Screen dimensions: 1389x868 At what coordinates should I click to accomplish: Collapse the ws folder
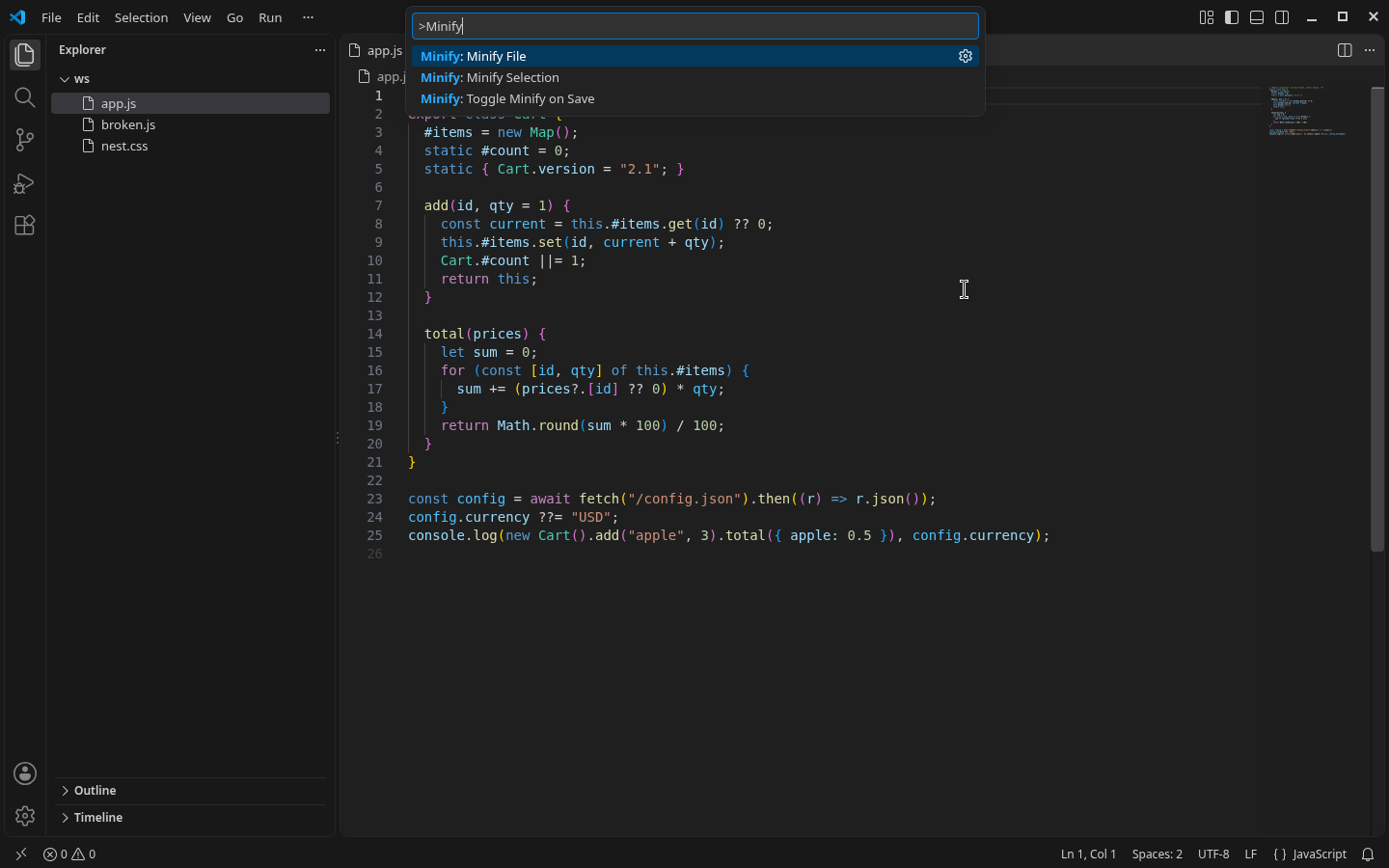point(190,79)
